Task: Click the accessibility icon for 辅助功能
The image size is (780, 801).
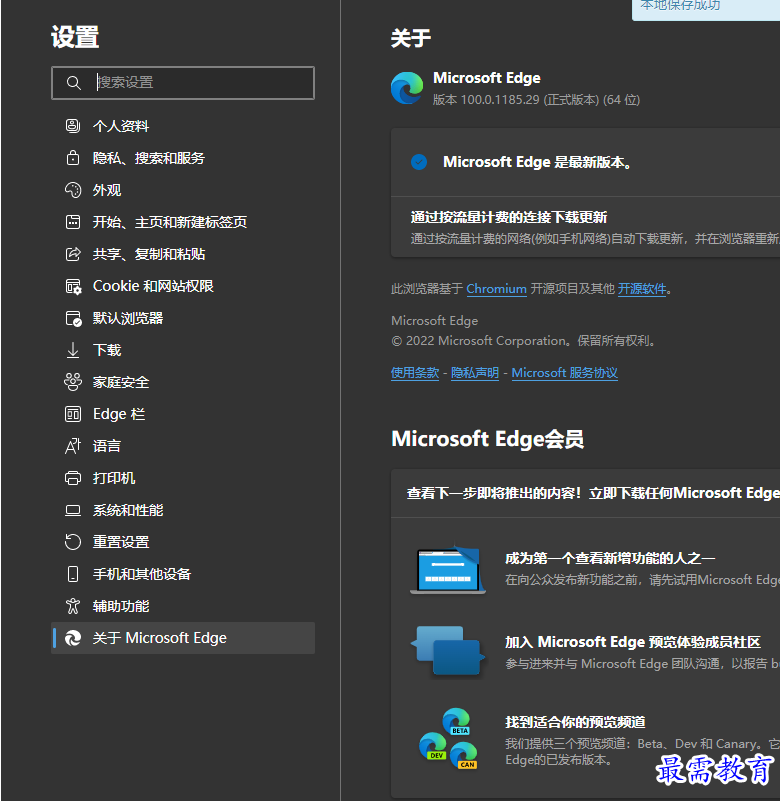Action: click(73, 606)
